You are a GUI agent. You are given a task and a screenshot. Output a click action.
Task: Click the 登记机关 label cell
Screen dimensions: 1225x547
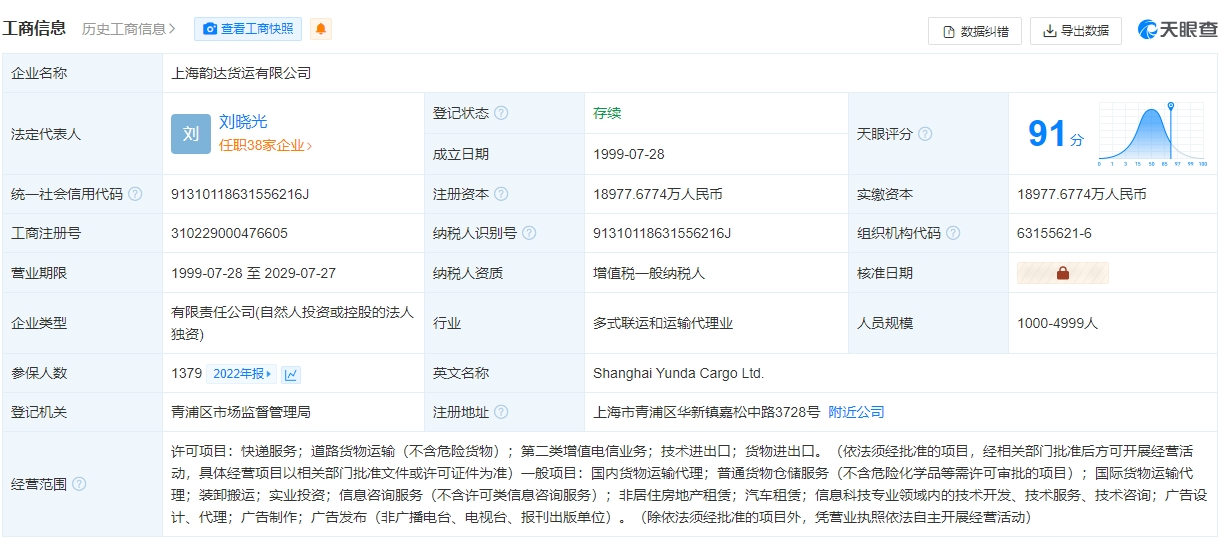click(82, 412)
